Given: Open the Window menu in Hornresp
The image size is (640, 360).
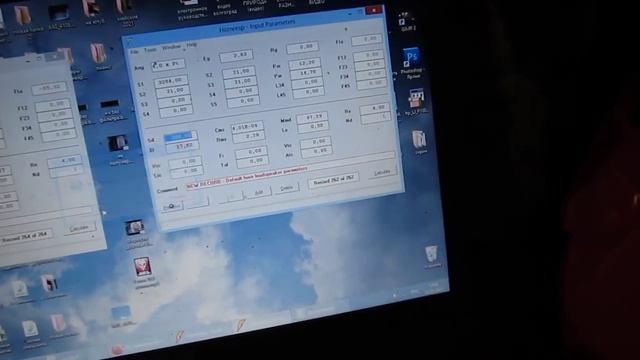Looking at the screenshot, I should click(x=171, y=47).
